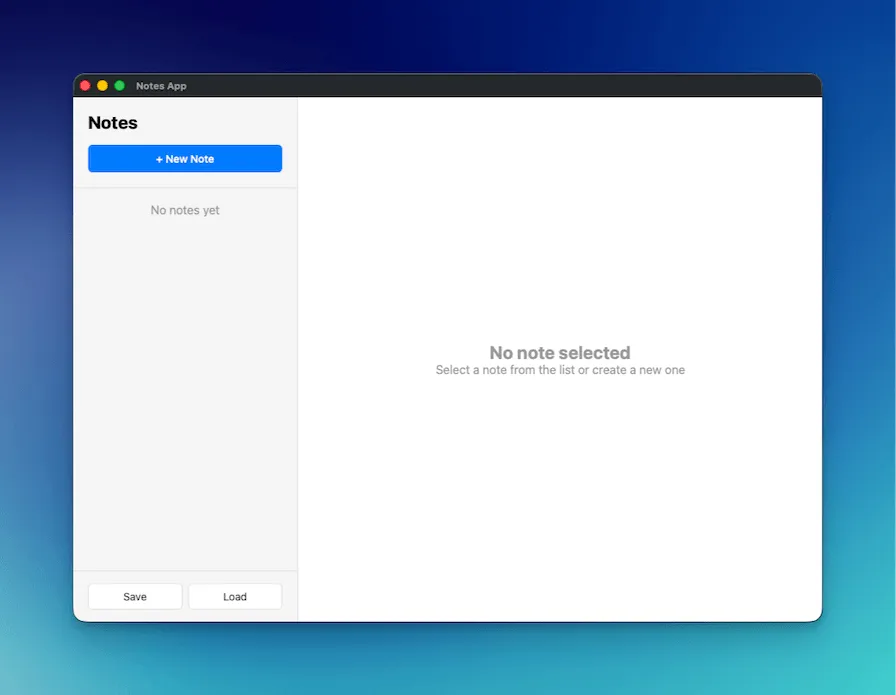Click the "No notes yet" placeholder text
The height and width of the screenshot is (695, 896).
(184, 210)
